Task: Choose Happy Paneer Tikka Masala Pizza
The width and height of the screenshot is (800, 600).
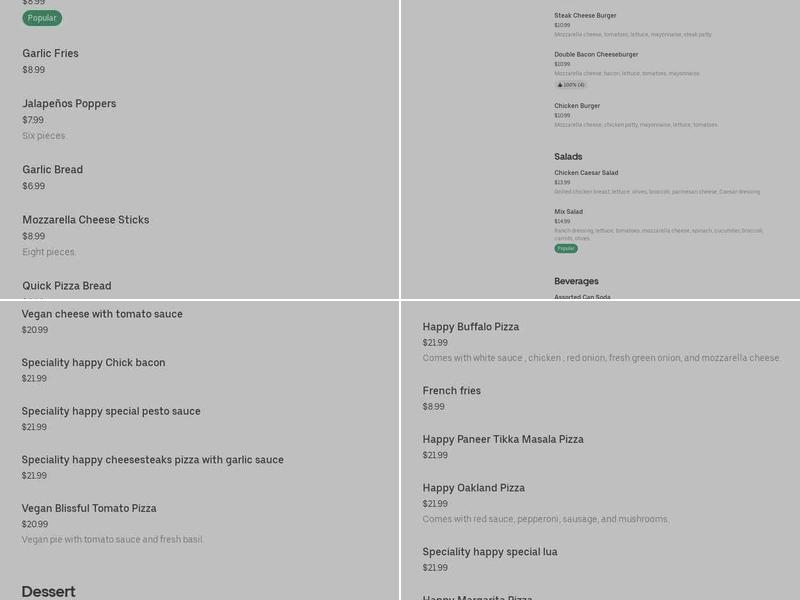Action: (502, 440)
